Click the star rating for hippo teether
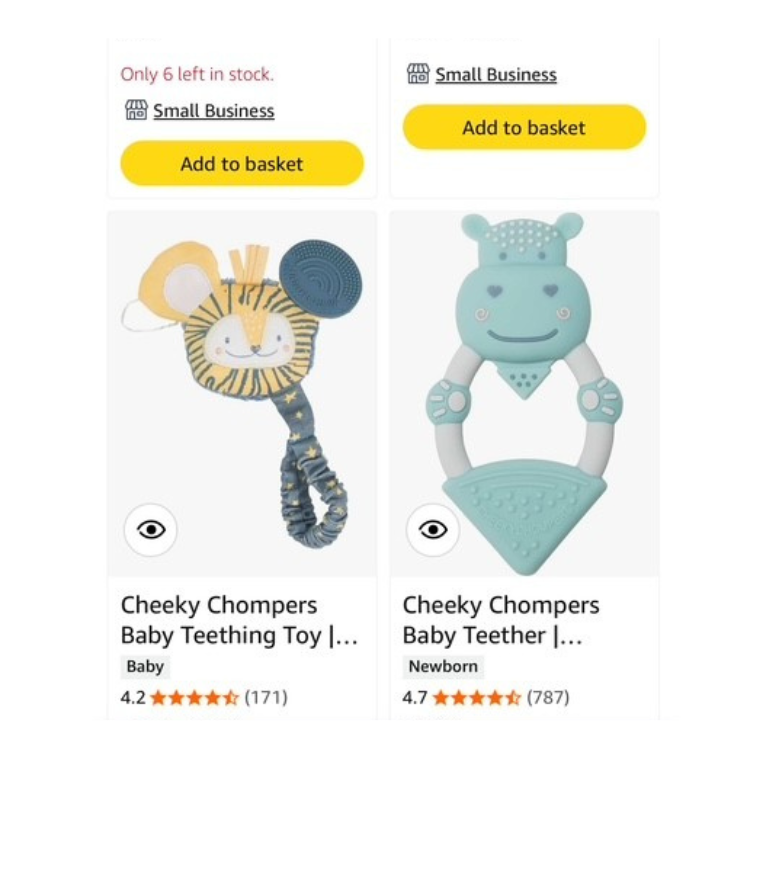 point(476,698)
